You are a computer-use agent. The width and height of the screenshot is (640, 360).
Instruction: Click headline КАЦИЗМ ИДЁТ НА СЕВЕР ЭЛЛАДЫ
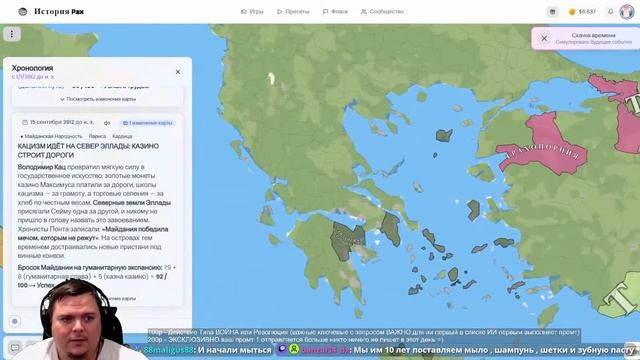coord(88,151)
